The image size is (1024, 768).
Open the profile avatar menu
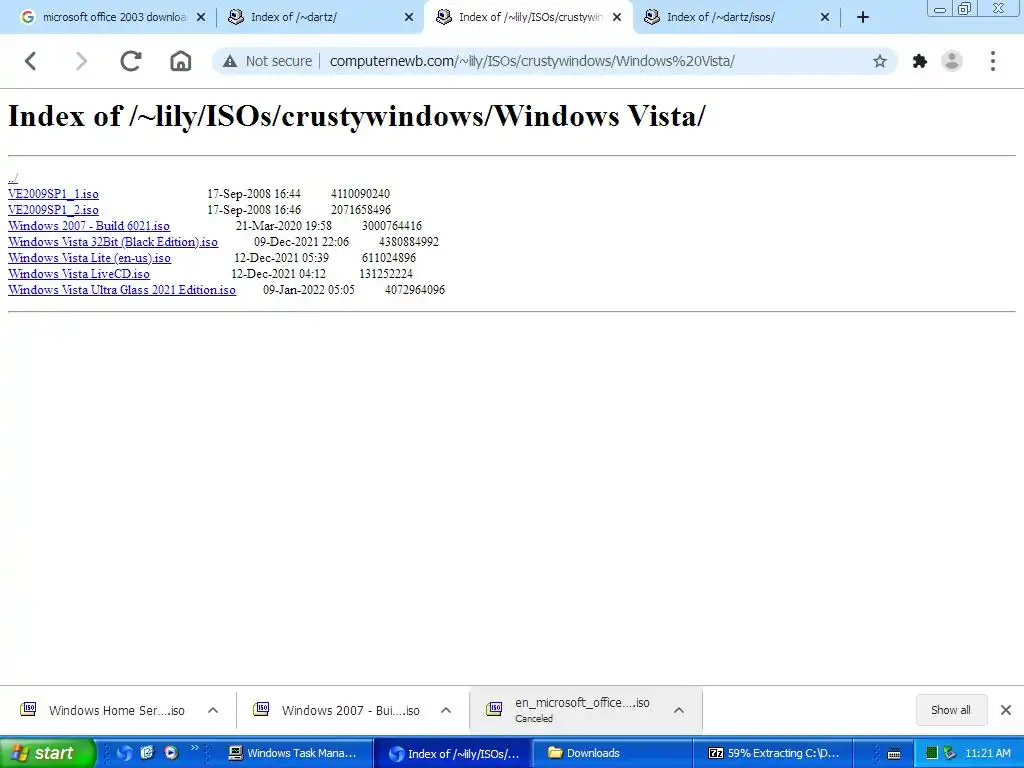click(952, 61)
